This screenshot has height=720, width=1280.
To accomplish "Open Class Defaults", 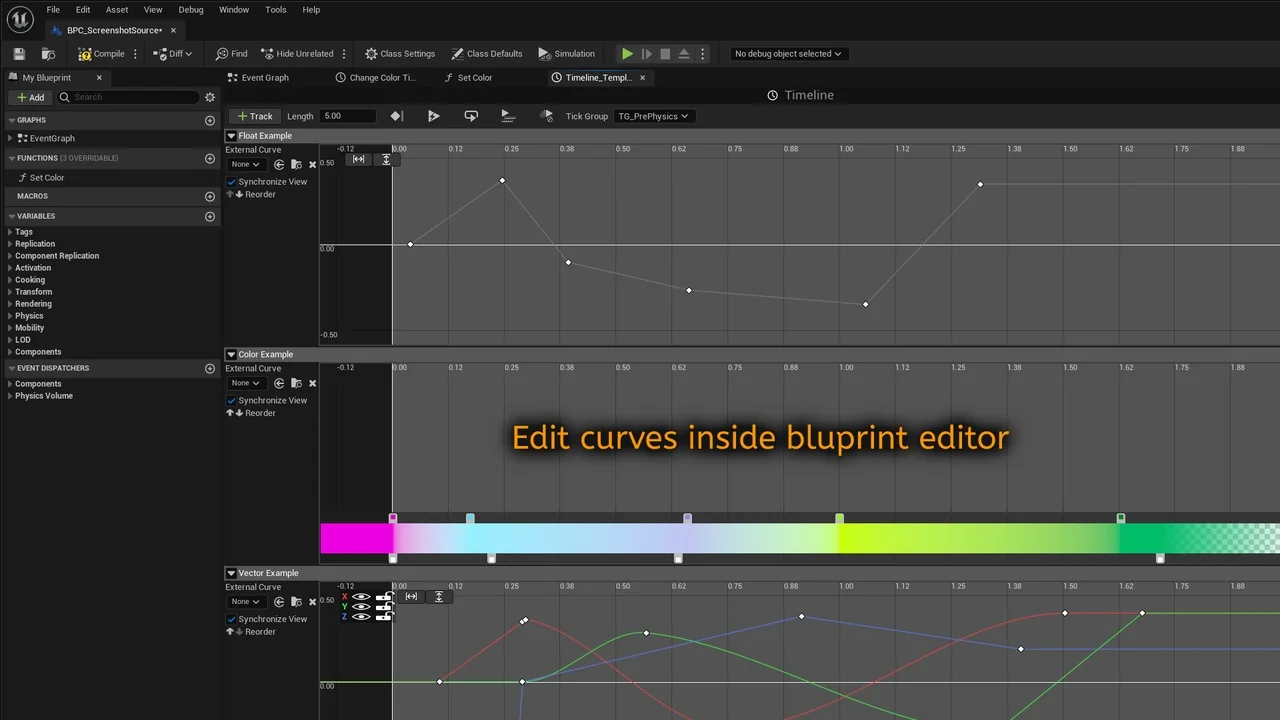I will point(487,54).
